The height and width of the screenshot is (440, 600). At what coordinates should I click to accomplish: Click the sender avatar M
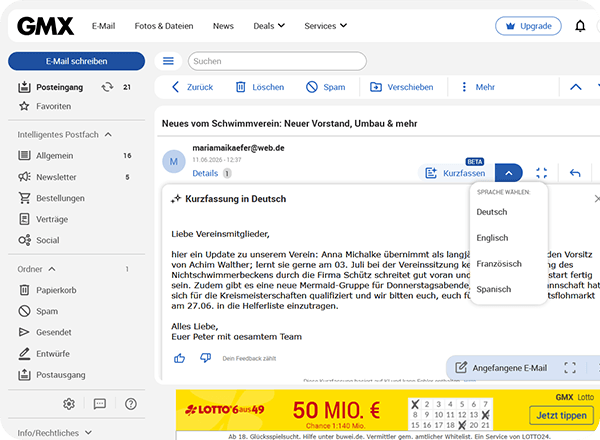(x=174, y=161)
